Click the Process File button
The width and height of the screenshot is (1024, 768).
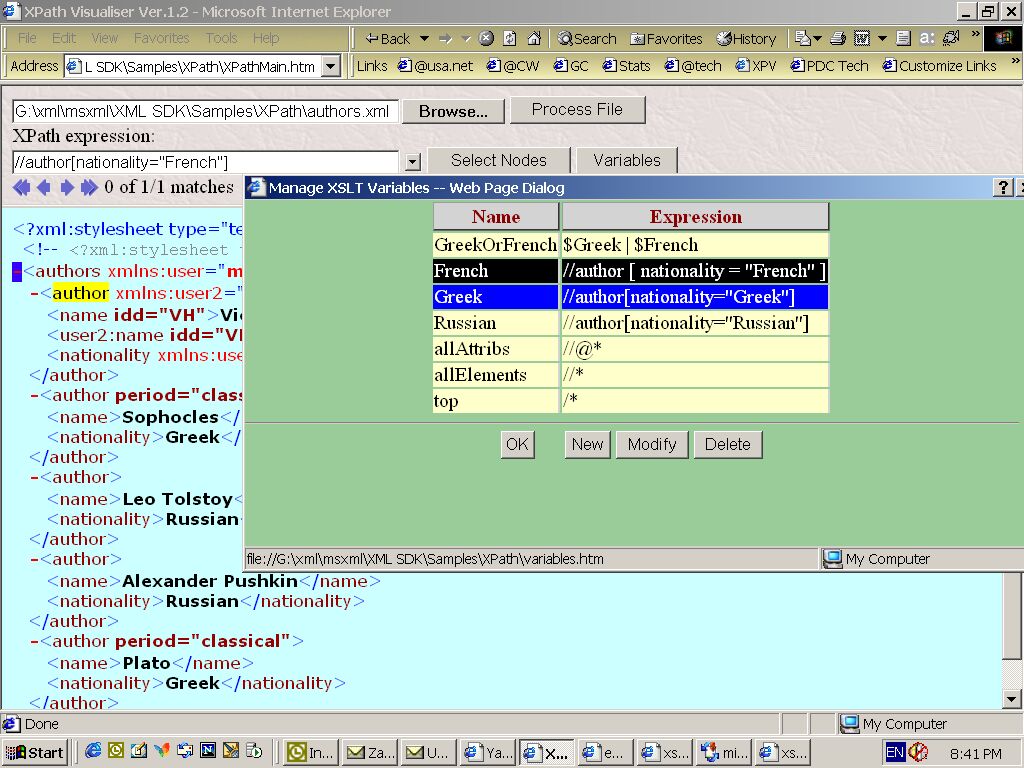pyautogui.click(x=577, y=110)
